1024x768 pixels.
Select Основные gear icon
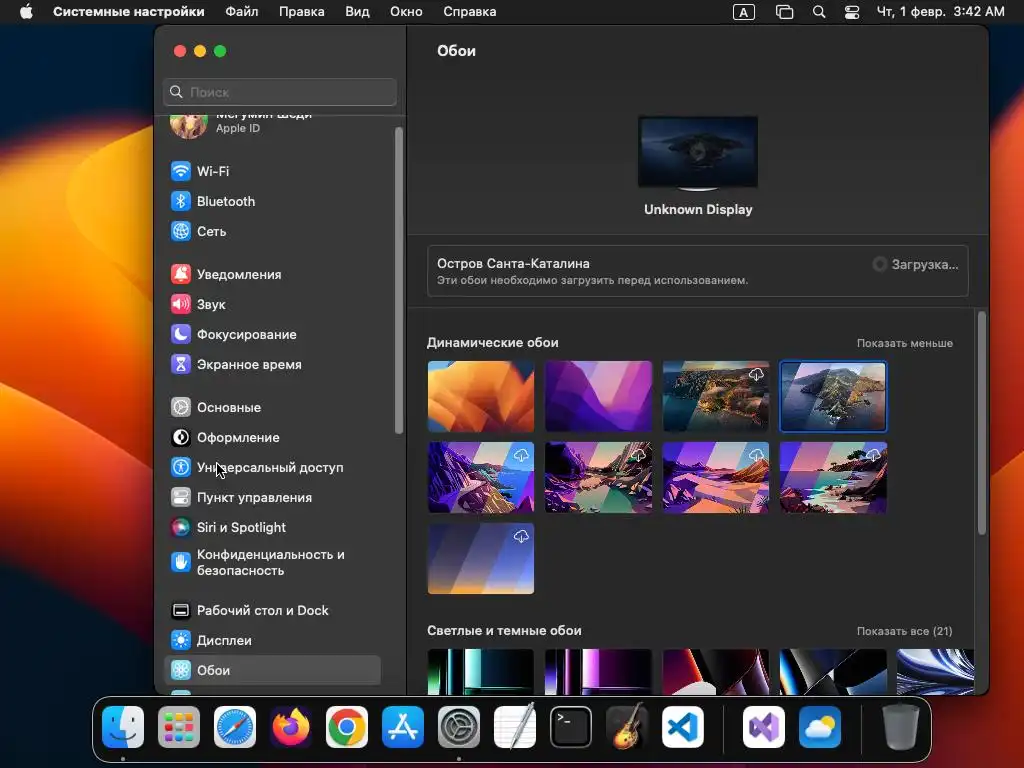pos(181,408)
